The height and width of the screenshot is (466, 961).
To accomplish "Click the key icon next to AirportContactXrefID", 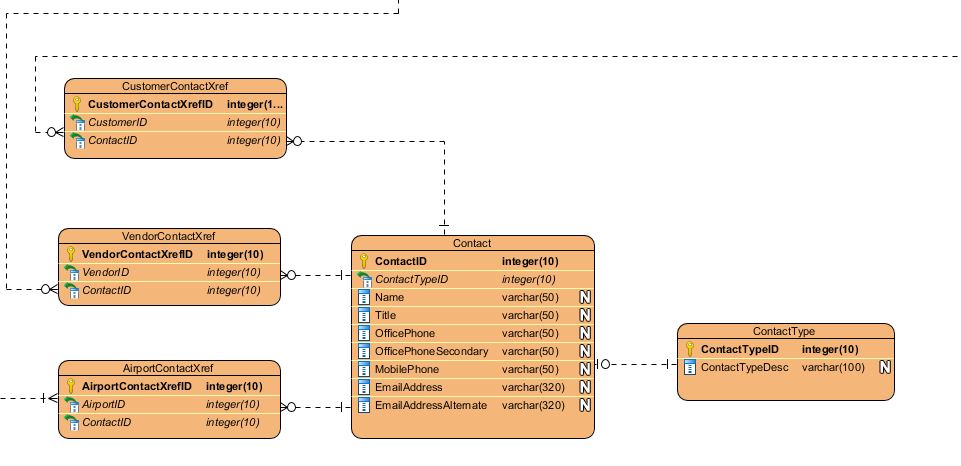I will 70,386.
